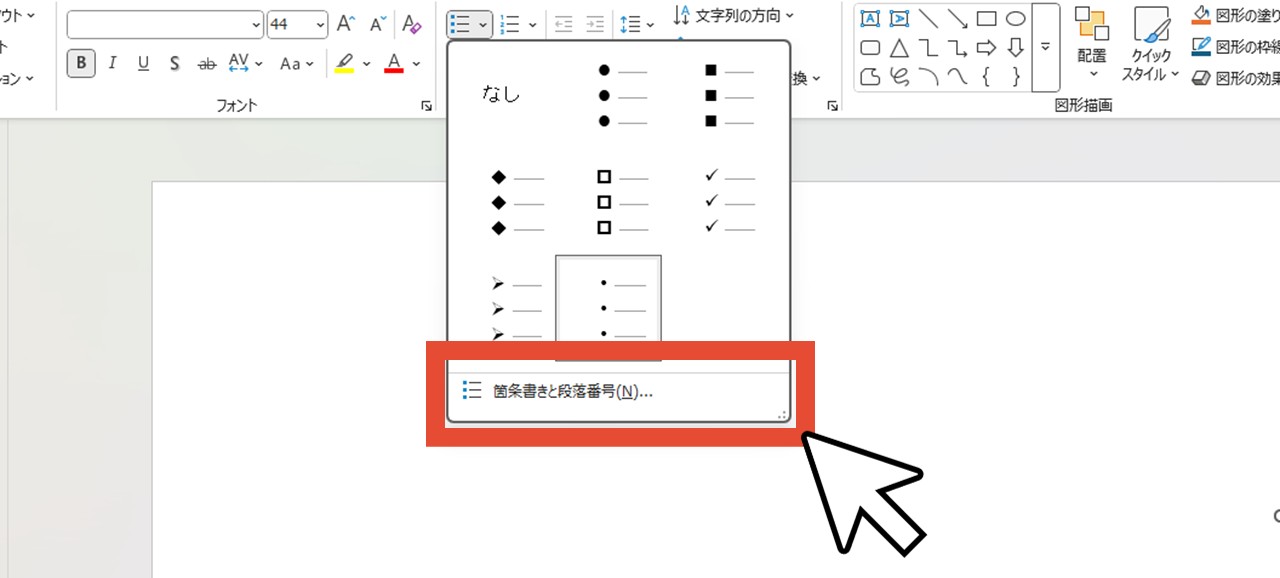This screenshot has height=578, width=1280.
Task: Insert vertical text box shape
Action: click(899, 19)
